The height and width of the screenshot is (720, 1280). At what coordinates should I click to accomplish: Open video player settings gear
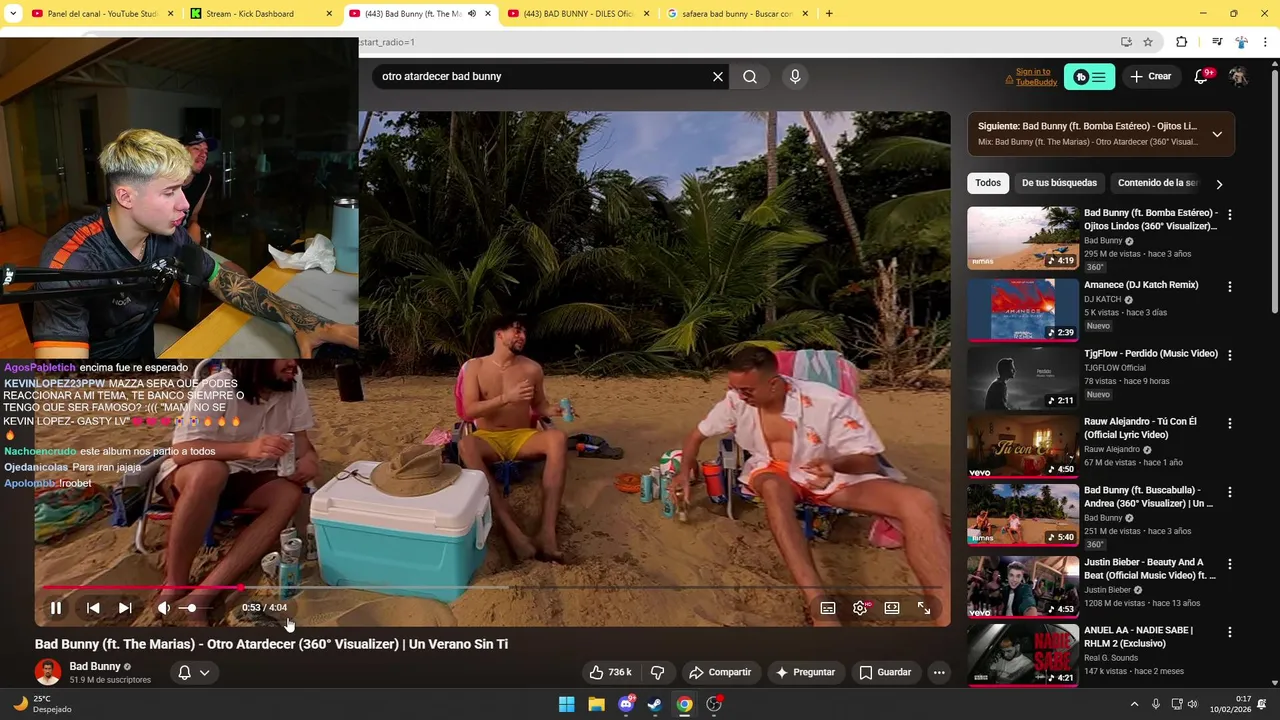coord(860,608)
